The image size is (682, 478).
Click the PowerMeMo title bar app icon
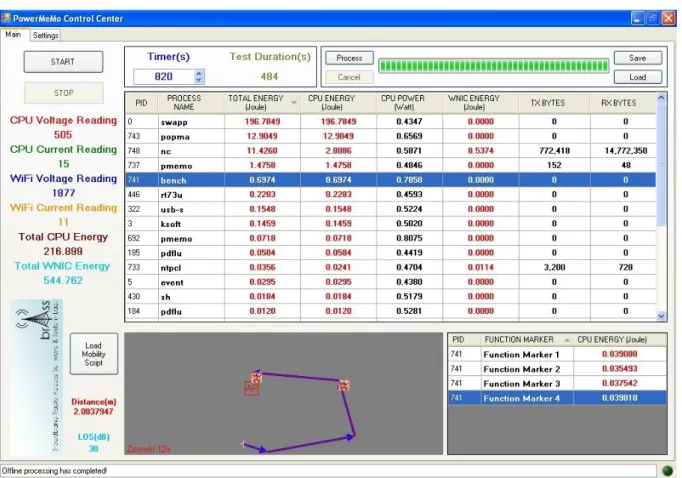click(6, 18)
